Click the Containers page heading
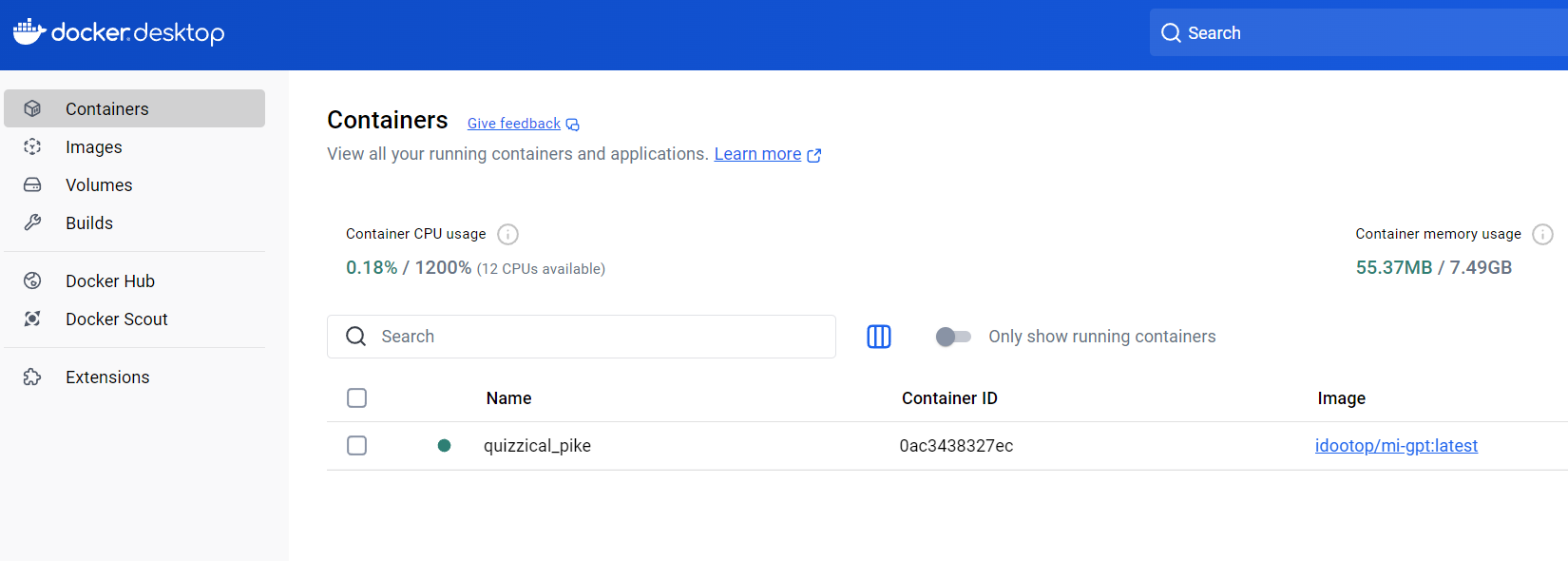 pyautogui.click(x=388, y=120)
